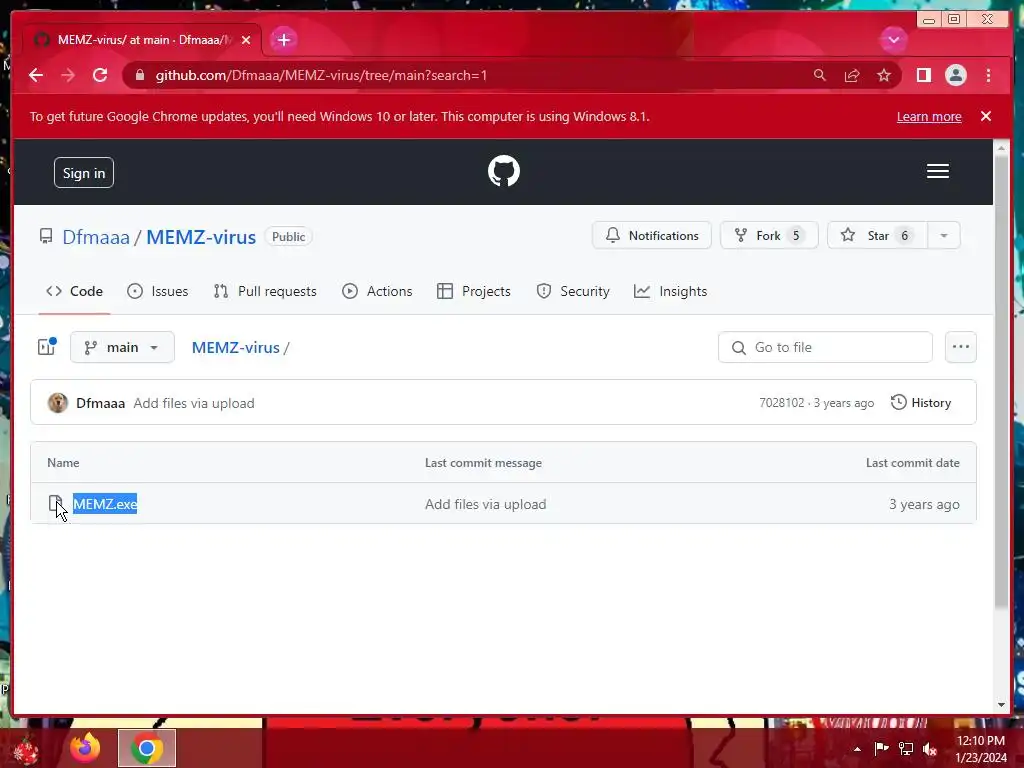
Task: Expand the file tree side panel
Action: [47, 347]
